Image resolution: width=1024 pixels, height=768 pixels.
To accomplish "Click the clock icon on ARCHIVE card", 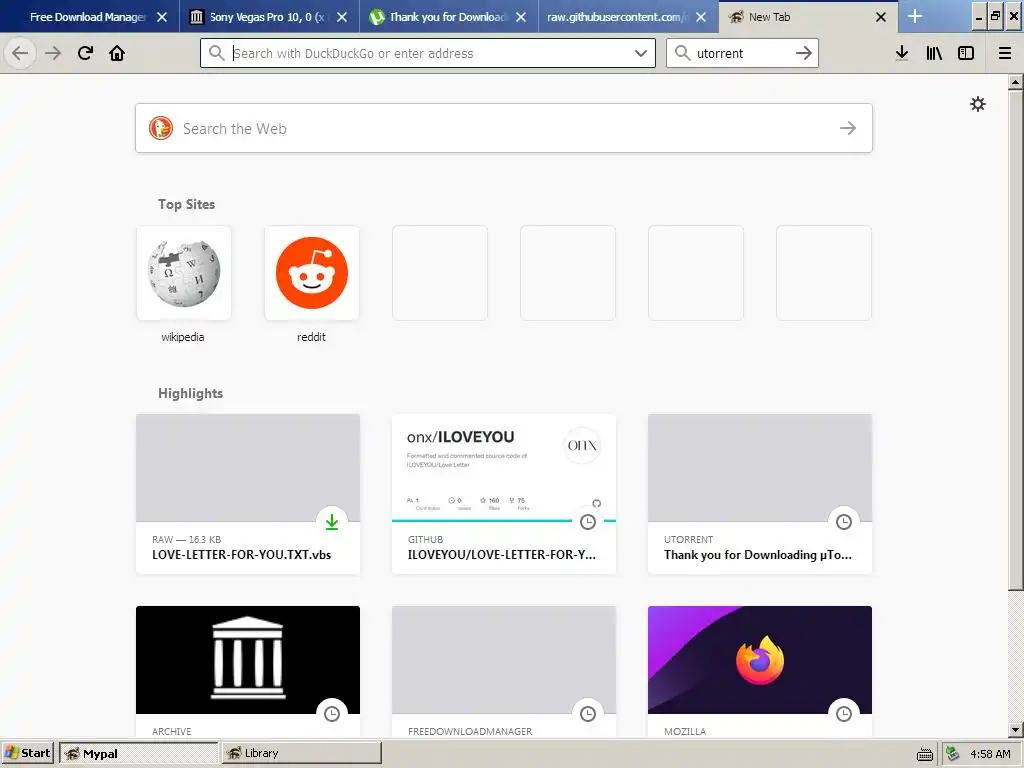I will tap(332, 714).
